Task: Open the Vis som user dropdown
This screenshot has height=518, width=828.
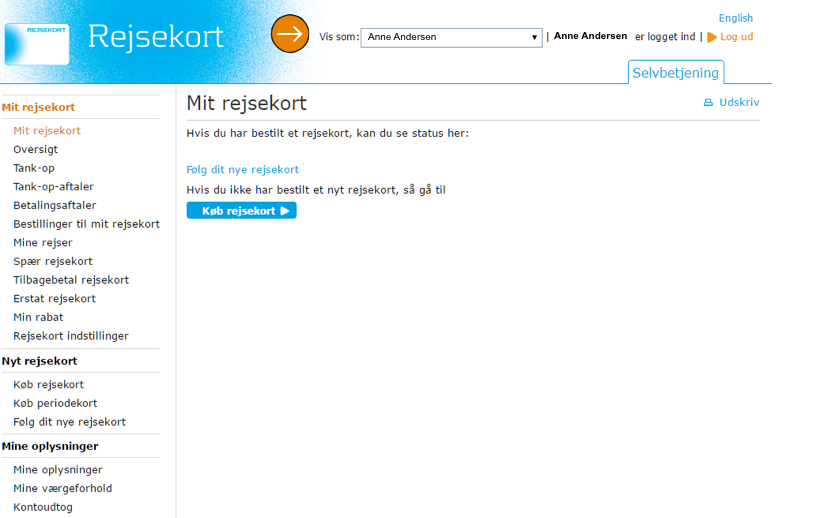Action: click(x=451, y=38)
